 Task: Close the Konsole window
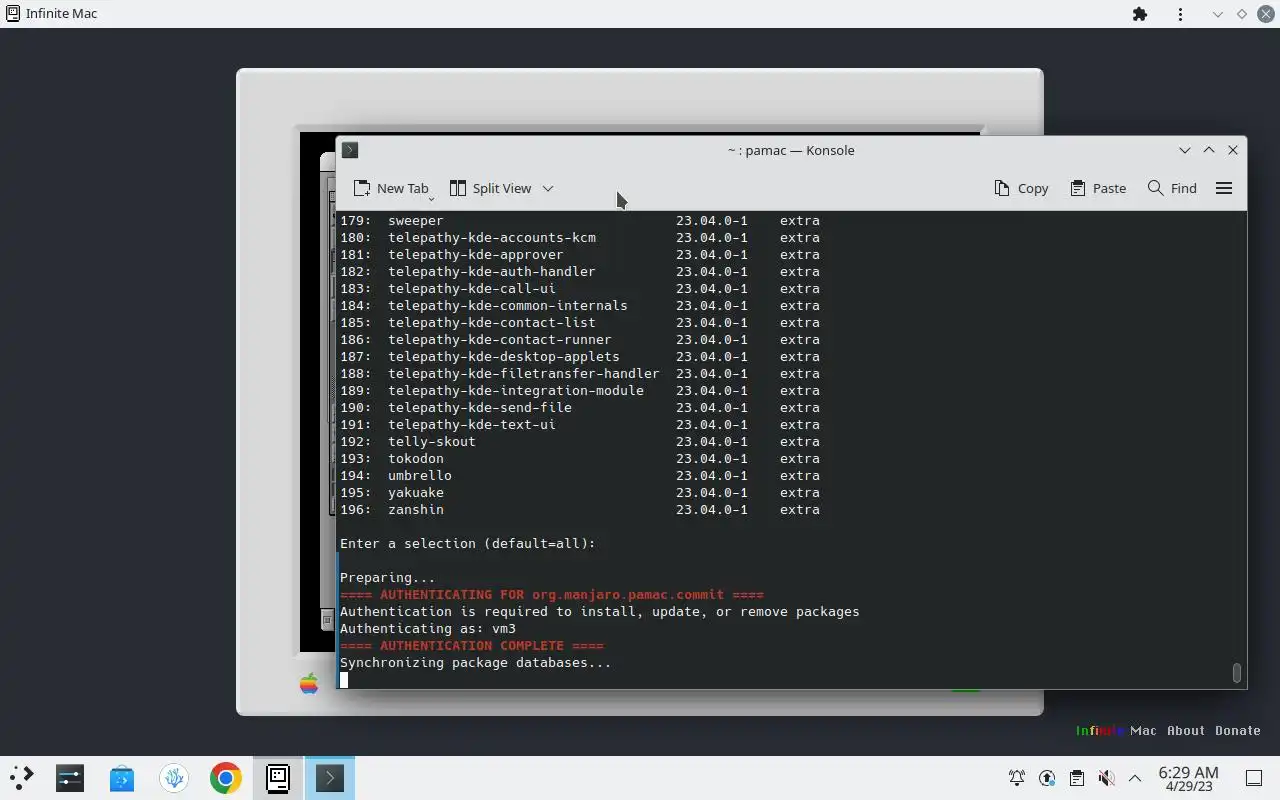click(x=1233, y=150)
